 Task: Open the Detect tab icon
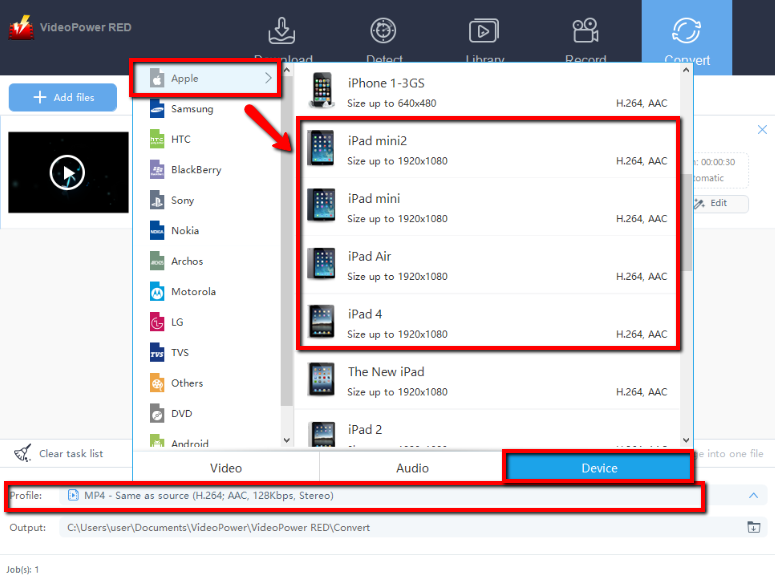pyautogui.click(x=383, y=31)
